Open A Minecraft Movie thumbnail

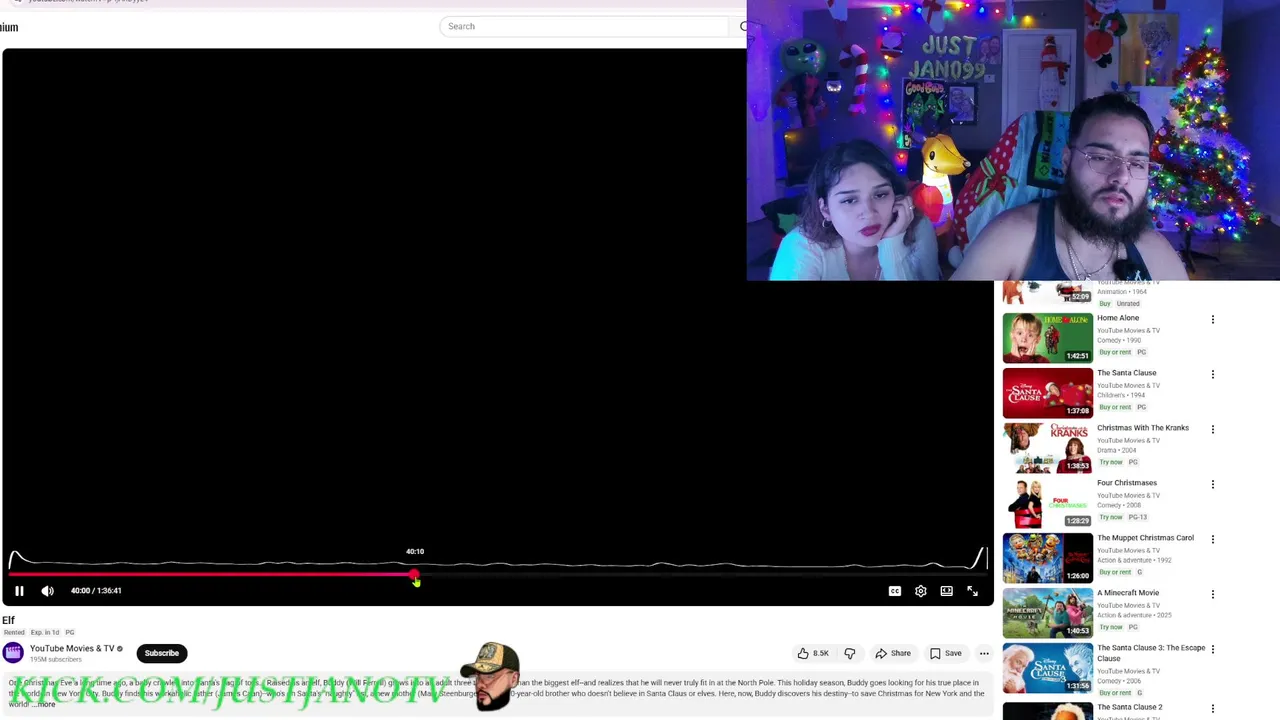[x=1048, y=613]
